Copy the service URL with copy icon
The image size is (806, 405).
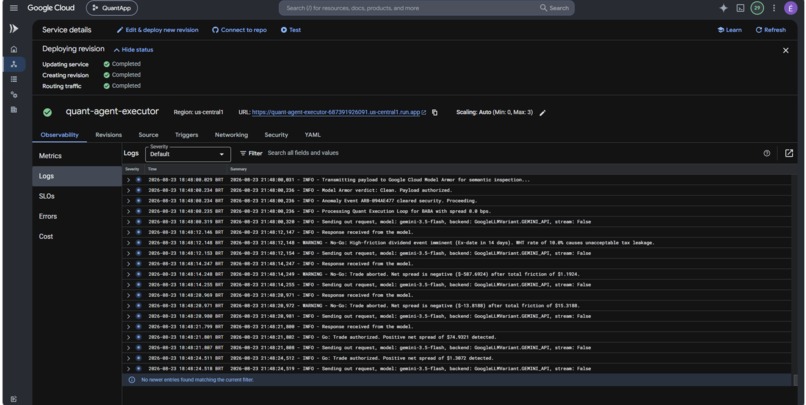coord(435,113)
